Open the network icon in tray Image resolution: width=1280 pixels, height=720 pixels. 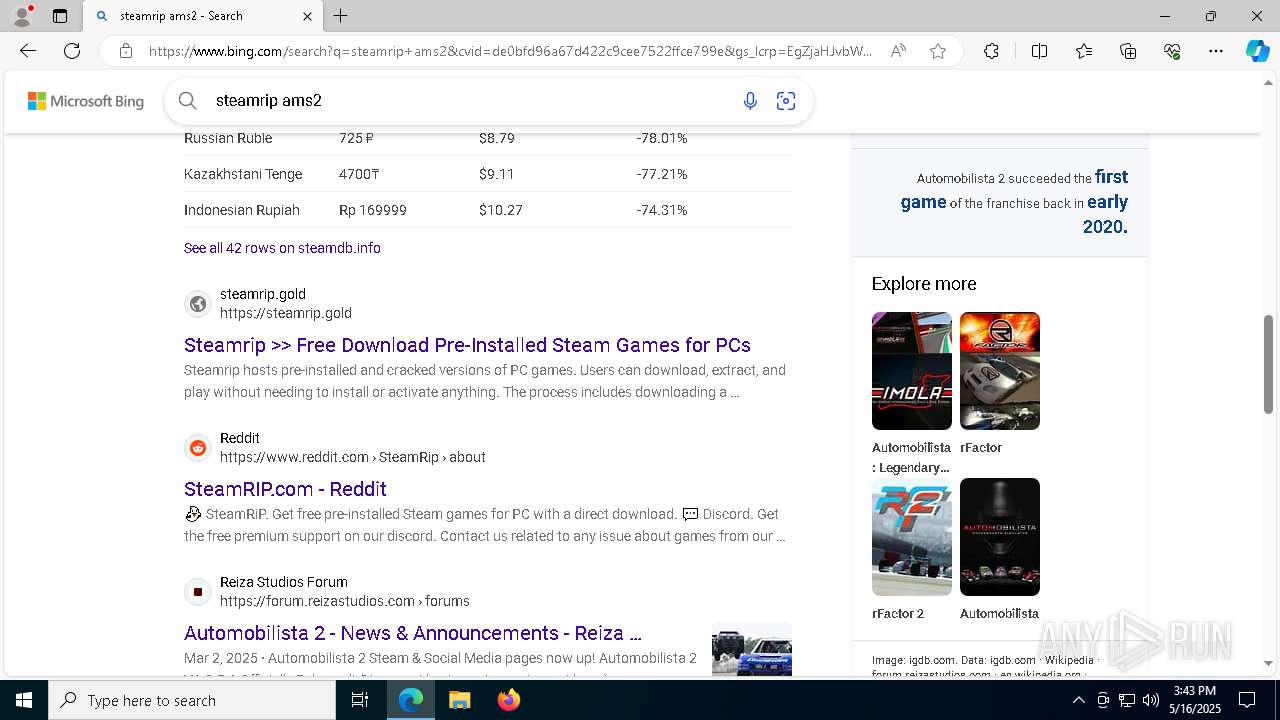[x=1127, y=700]
